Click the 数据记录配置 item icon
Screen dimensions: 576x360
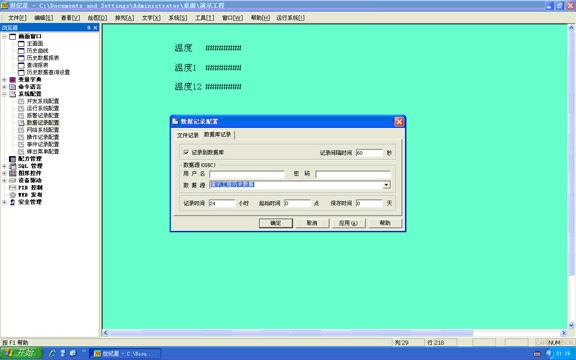[x=21, y=123]
